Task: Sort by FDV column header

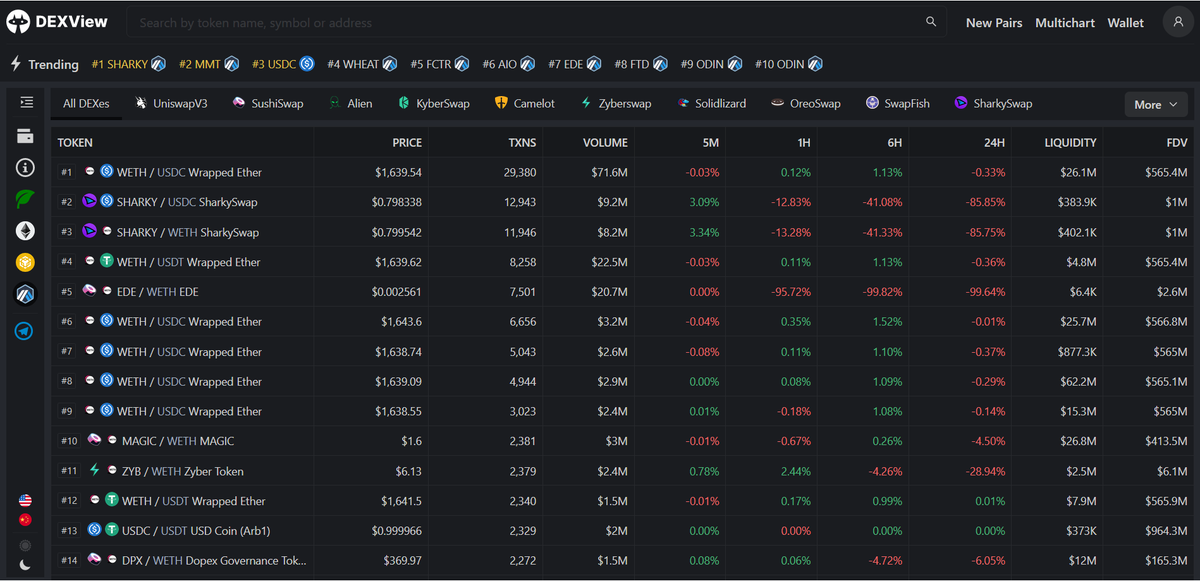Action: [x=1176, y=142]
